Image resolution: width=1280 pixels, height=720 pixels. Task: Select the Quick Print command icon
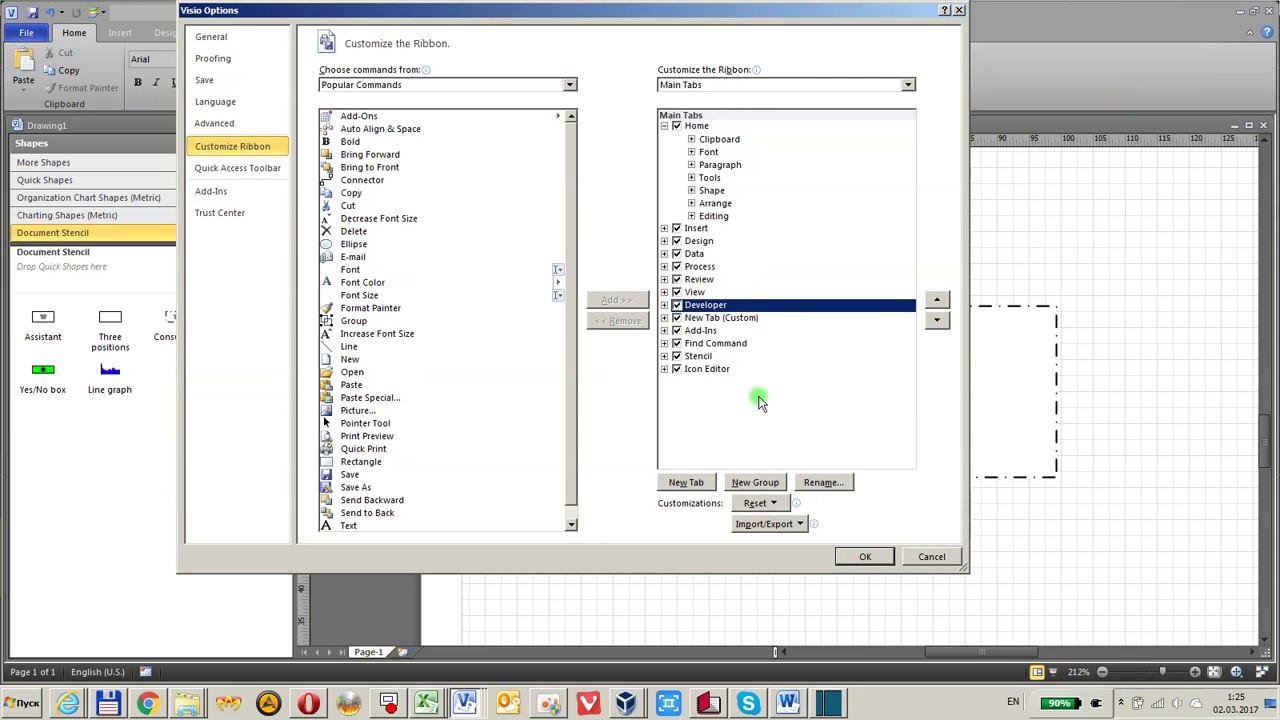[x=326, y=449]
